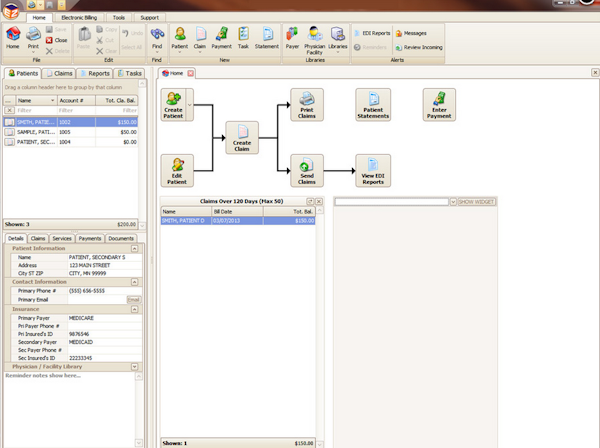Click the Statement icon in the ribbon
The image size is (600, 448).
(266, 39)
